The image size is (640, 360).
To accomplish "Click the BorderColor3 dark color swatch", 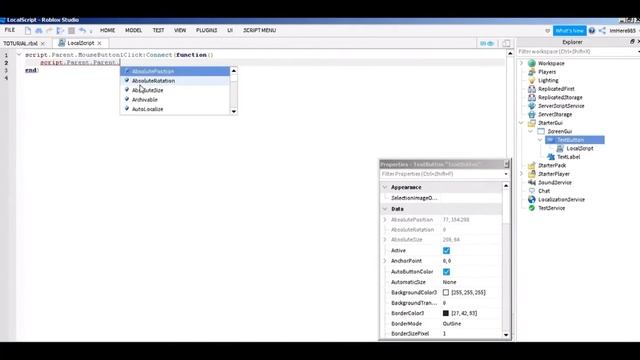I will (446, 313).
